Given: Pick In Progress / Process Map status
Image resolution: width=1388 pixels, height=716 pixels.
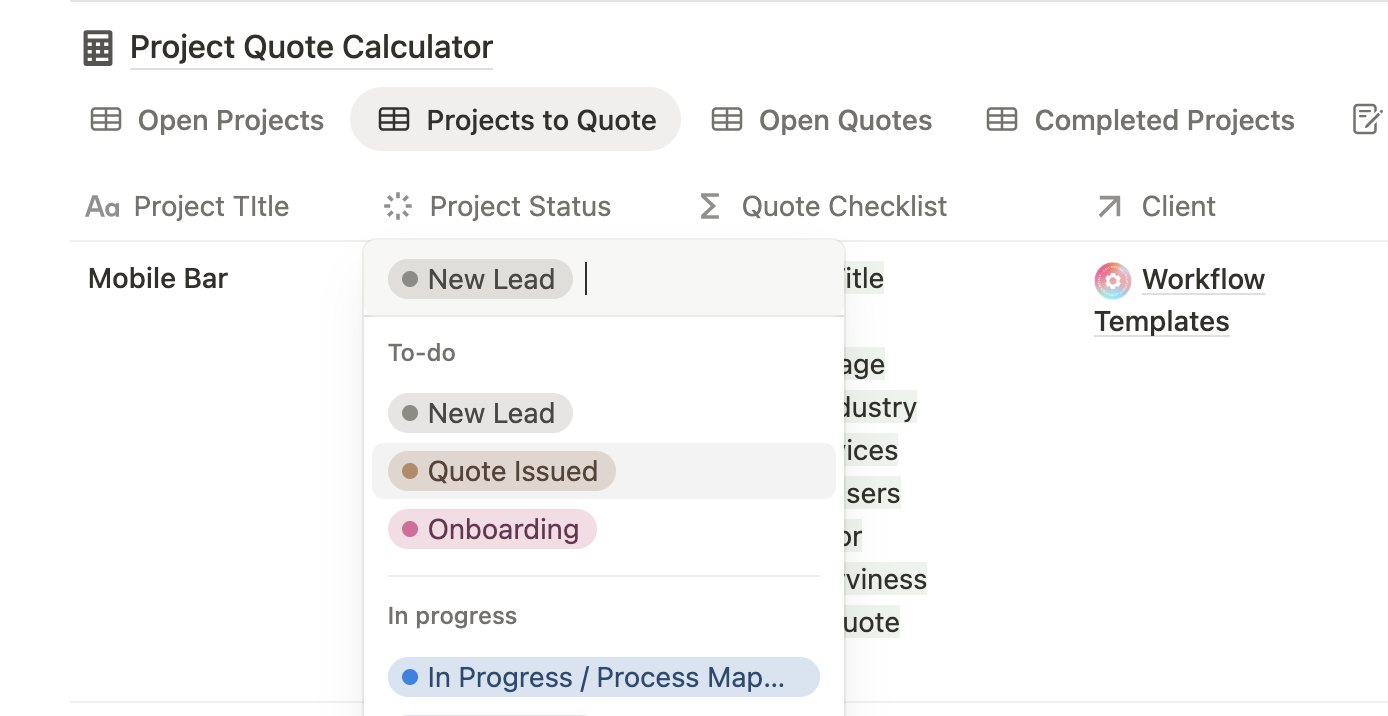Looking at the screenshot, I should click(604, 677).
